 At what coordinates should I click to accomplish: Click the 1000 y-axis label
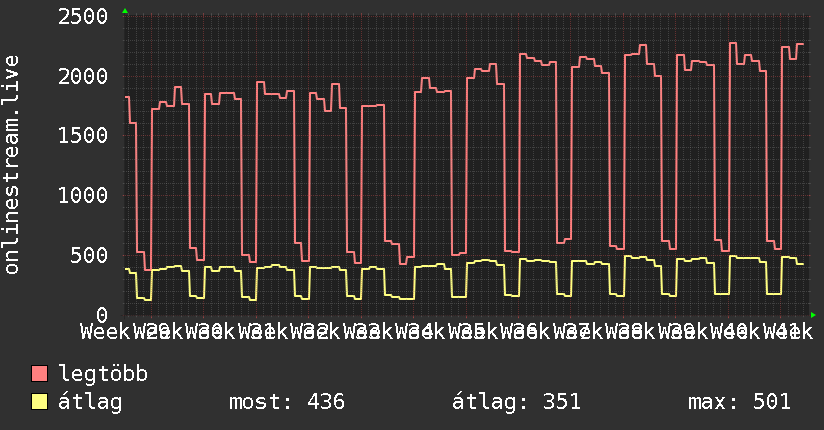coord(83,196)
